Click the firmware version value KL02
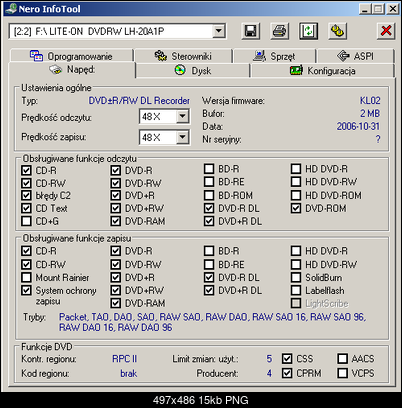The width and height of the screenshot is (402, 408). point(370,101)
